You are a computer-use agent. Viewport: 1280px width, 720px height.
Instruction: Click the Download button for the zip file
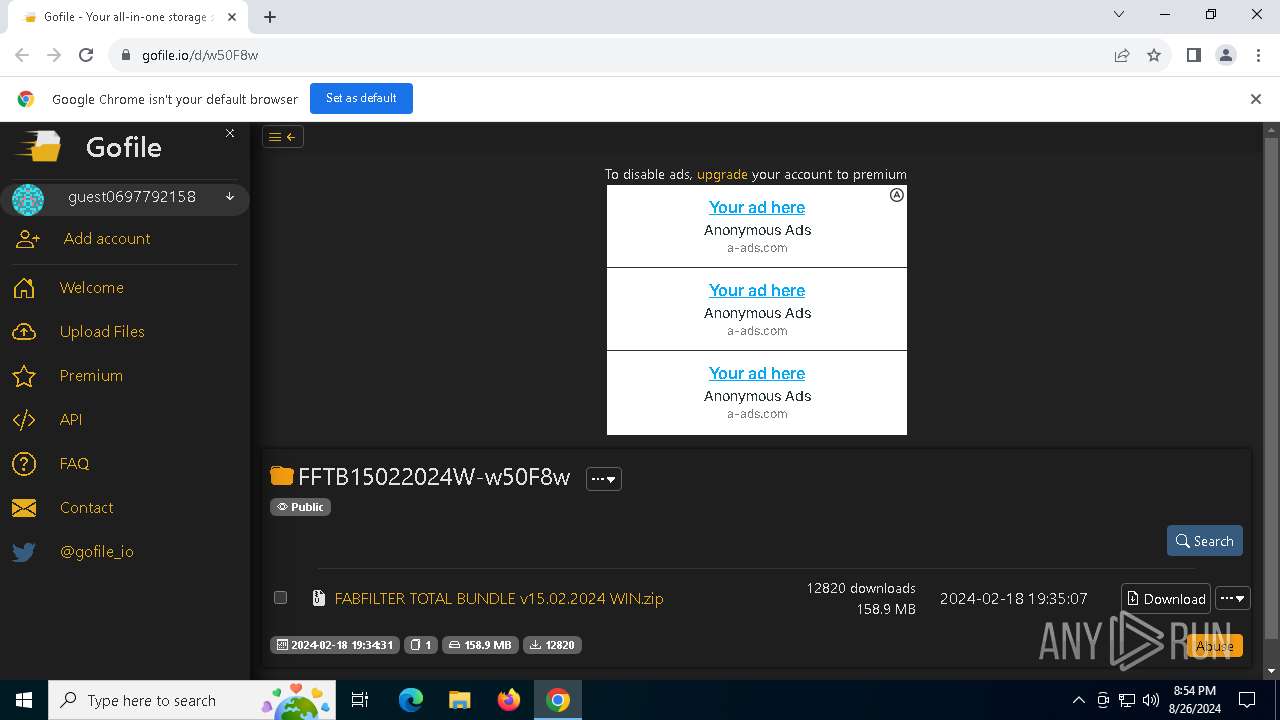pos(1166,599)
